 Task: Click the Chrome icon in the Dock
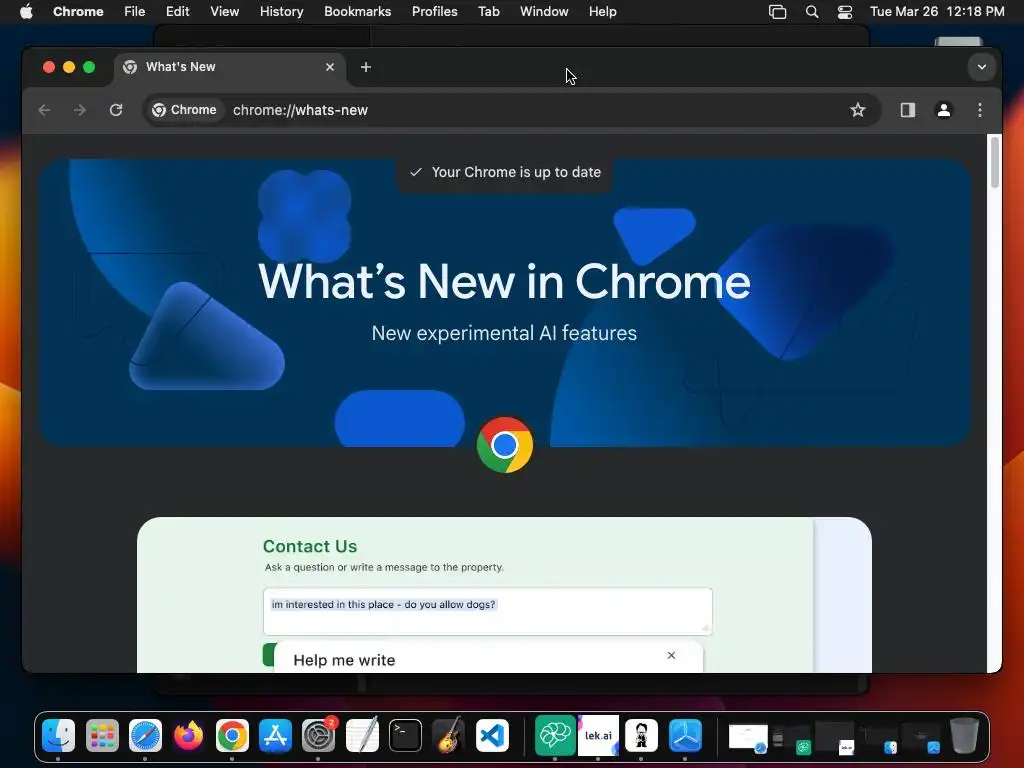(x=232, y=735)
